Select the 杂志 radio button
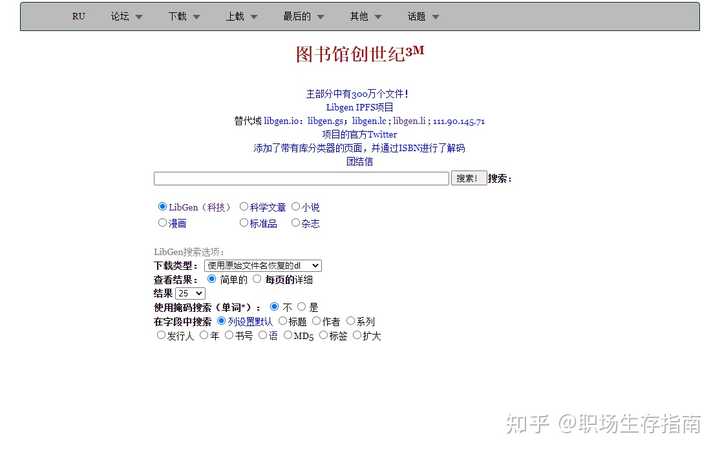This screenshot has width=720, height=454. click(x=296, y=223)
